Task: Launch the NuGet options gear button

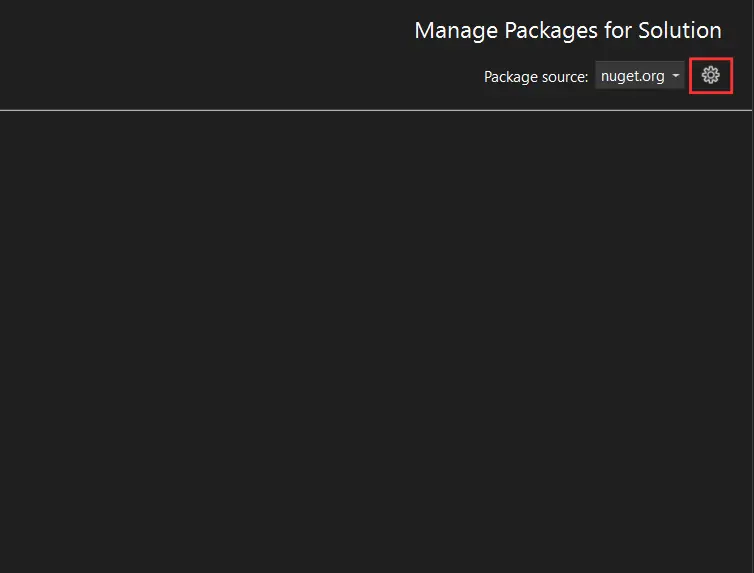Action: [x=711, y=76]
